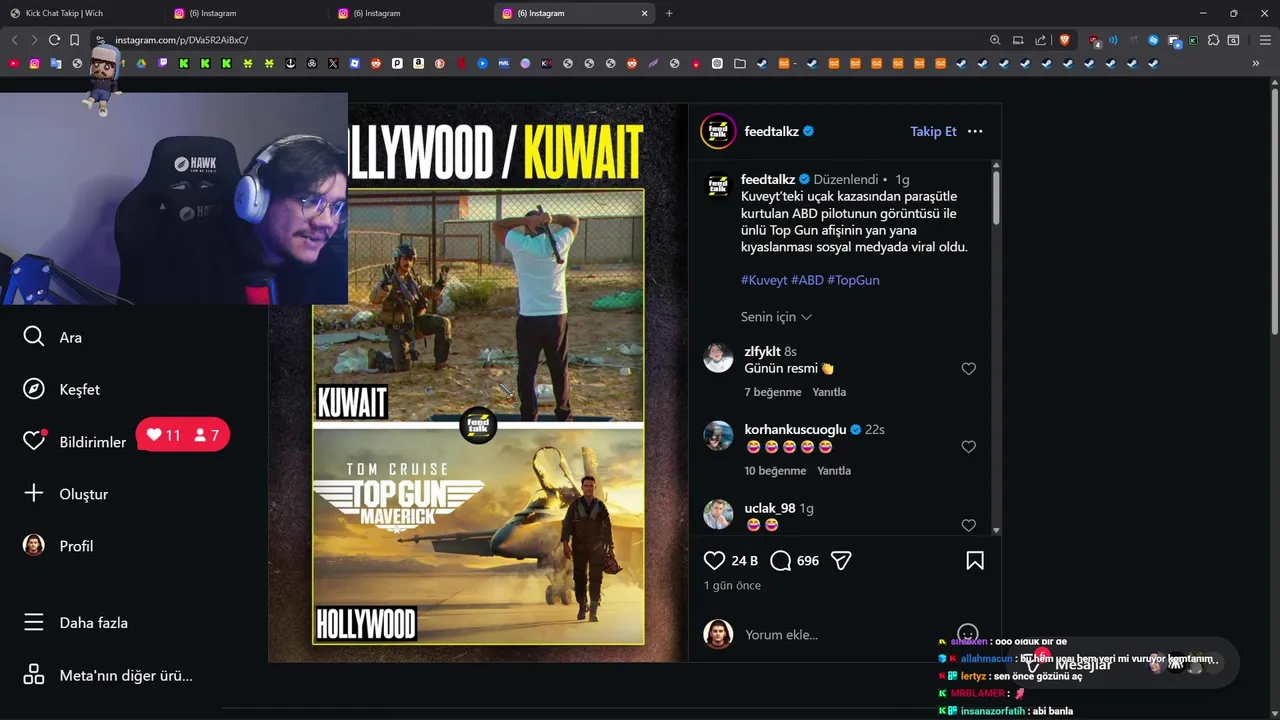Open uclak_98 username link

[770, 508]
